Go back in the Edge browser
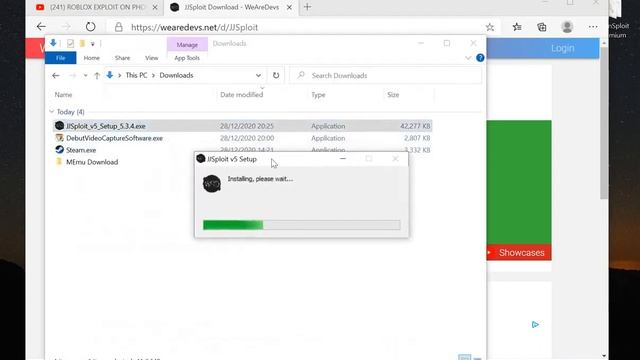 pos(41,27)
